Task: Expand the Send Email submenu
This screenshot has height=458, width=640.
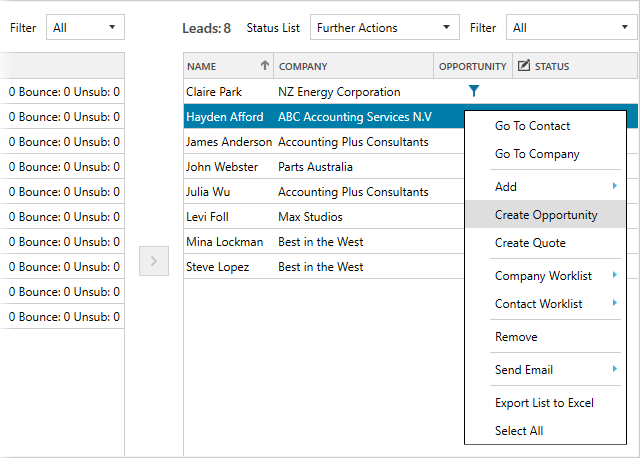Action: pos(614,370)
